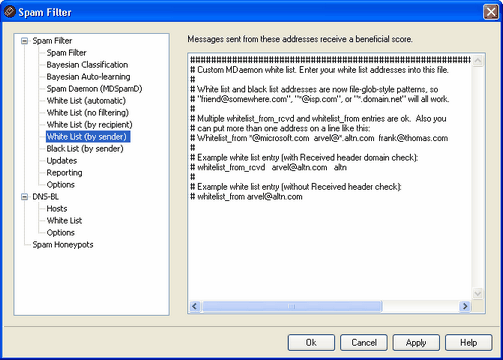Open Hosts under DNS-BL
503x360 pixels.
[x=57, y=209]
